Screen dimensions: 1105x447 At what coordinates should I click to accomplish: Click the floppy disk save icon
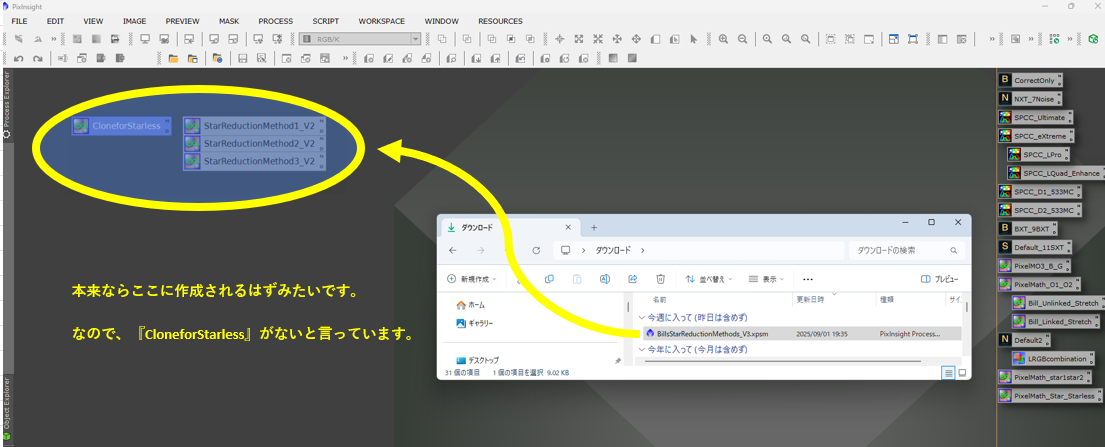point(242,58)
